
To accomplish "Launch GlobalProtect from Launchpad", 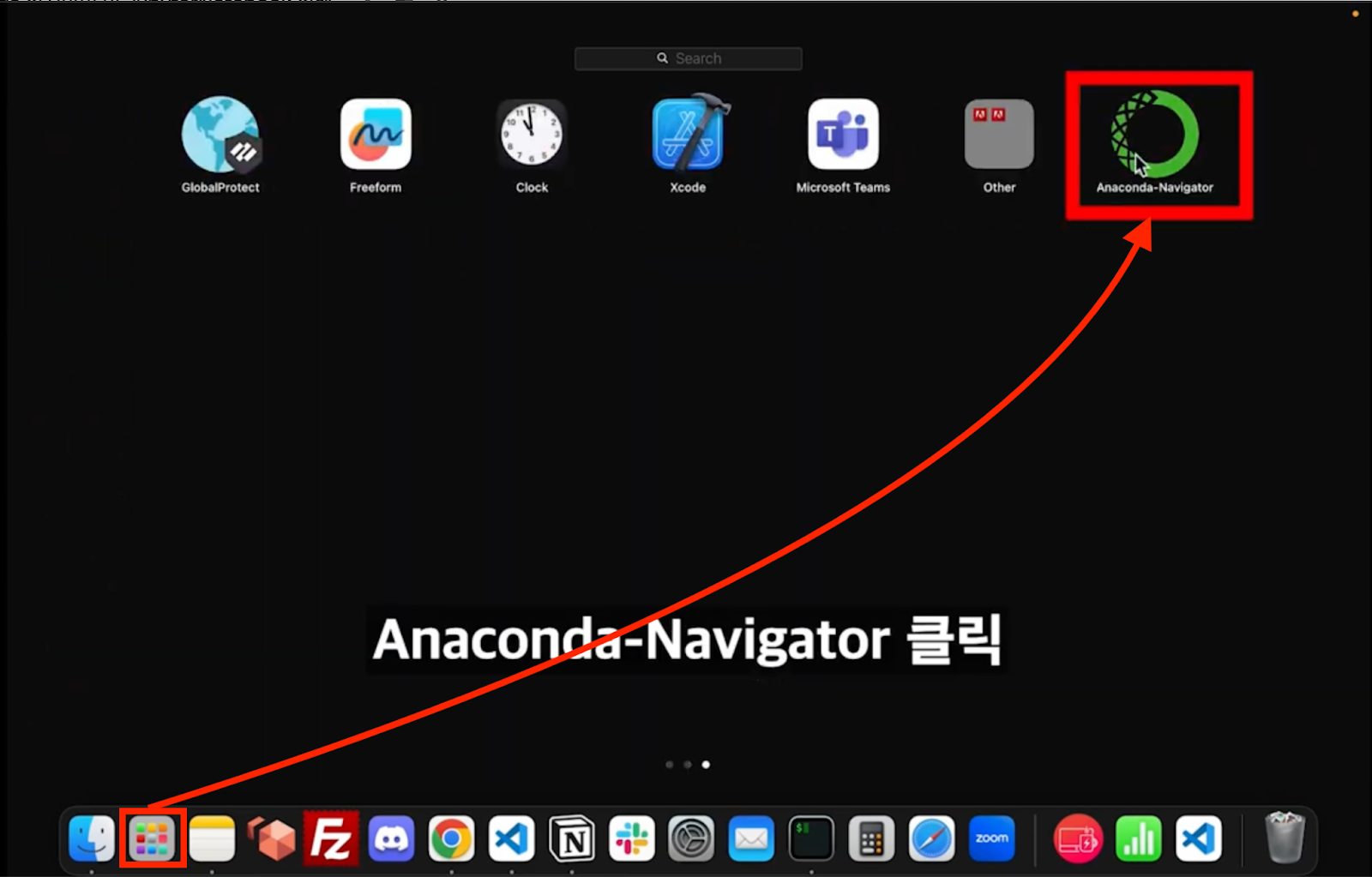I will (x=220, y=135).
